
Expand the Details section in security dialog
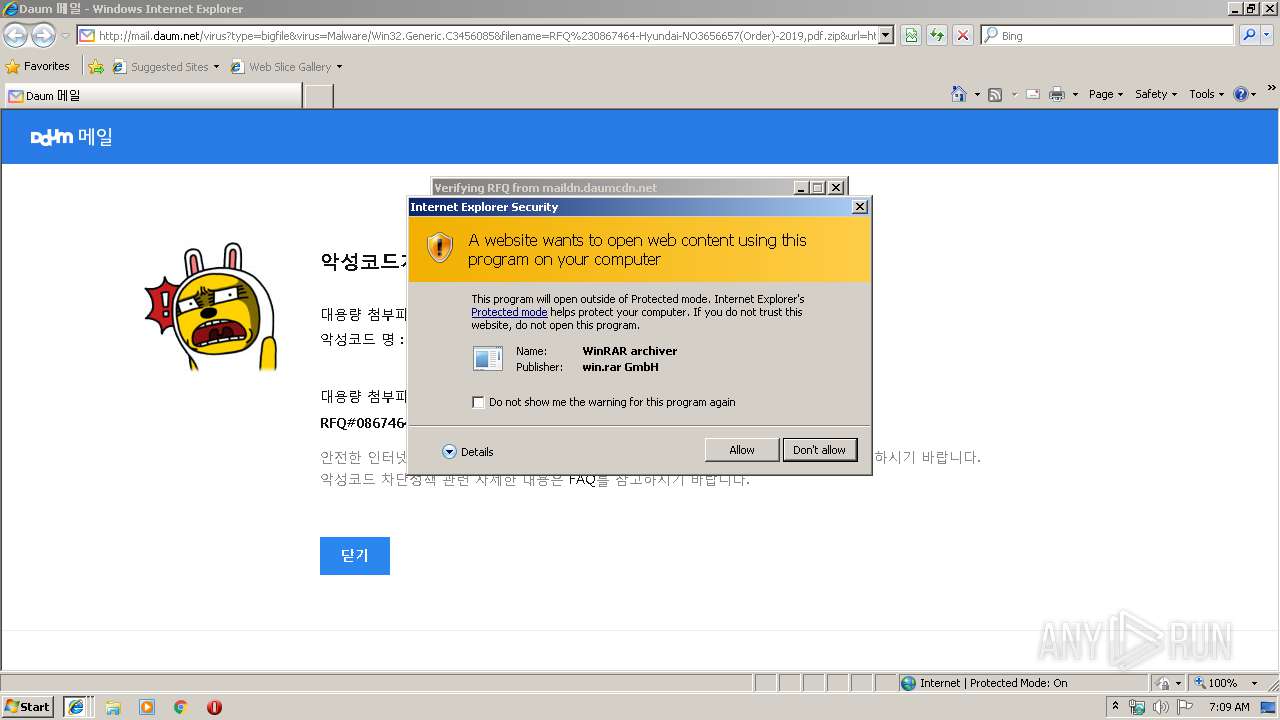[x=468, y=452]
